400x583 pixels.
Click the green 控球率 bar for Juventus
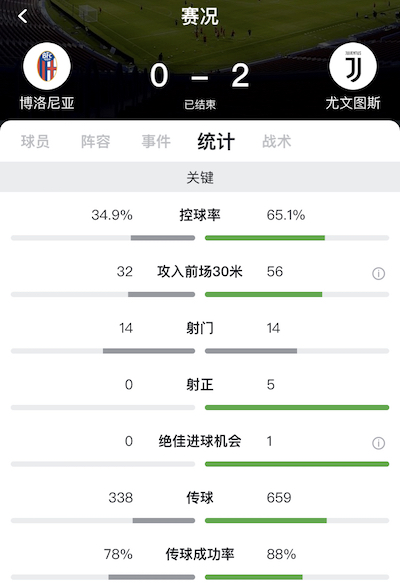[265, 238]
